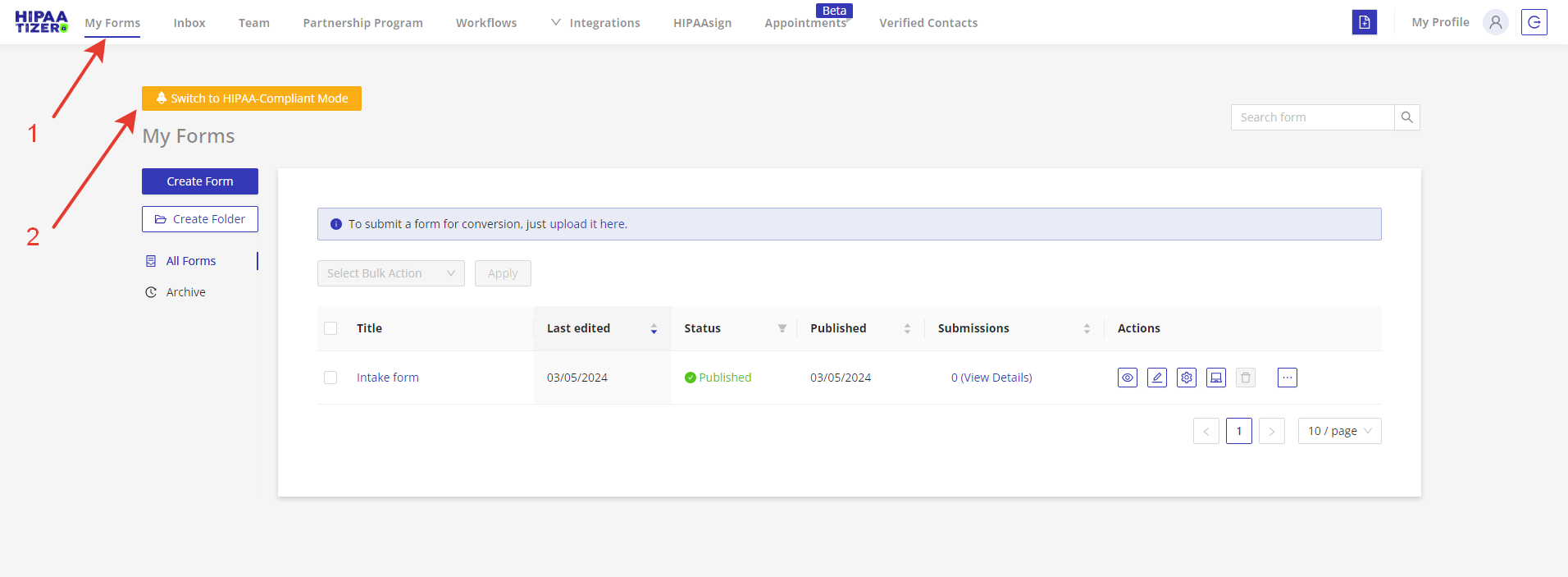
Task: Check the Intake form row checkbox
Action: point(330,378)
